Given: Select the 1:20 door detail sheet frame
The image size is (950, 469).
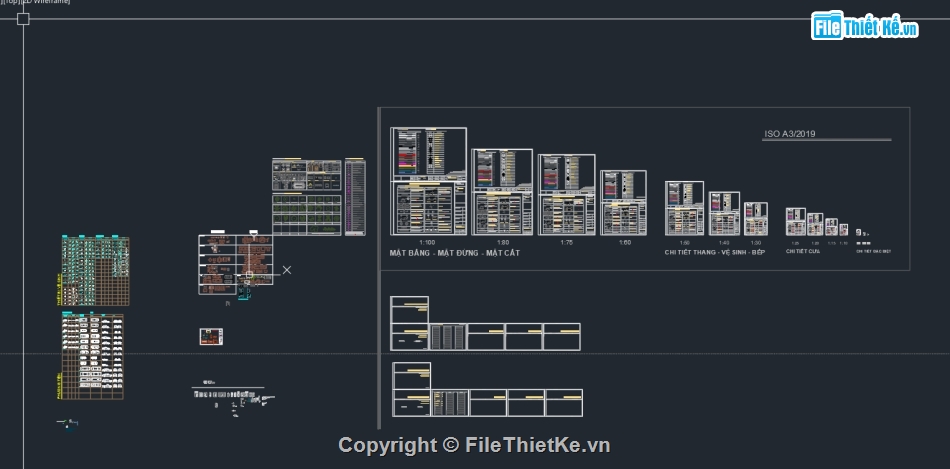Looking at the screenshot, I should pyautogui.click(x=815, y=224).
